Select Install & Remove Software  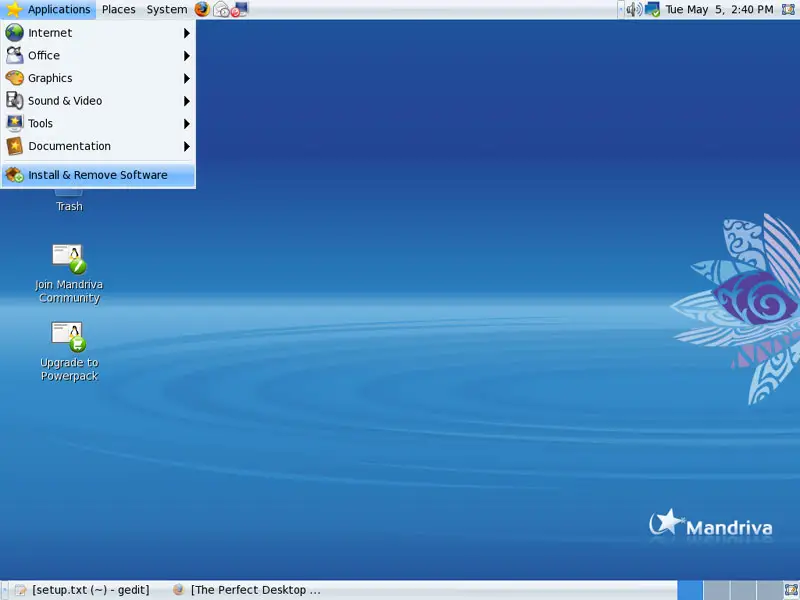tap(98, 175)
